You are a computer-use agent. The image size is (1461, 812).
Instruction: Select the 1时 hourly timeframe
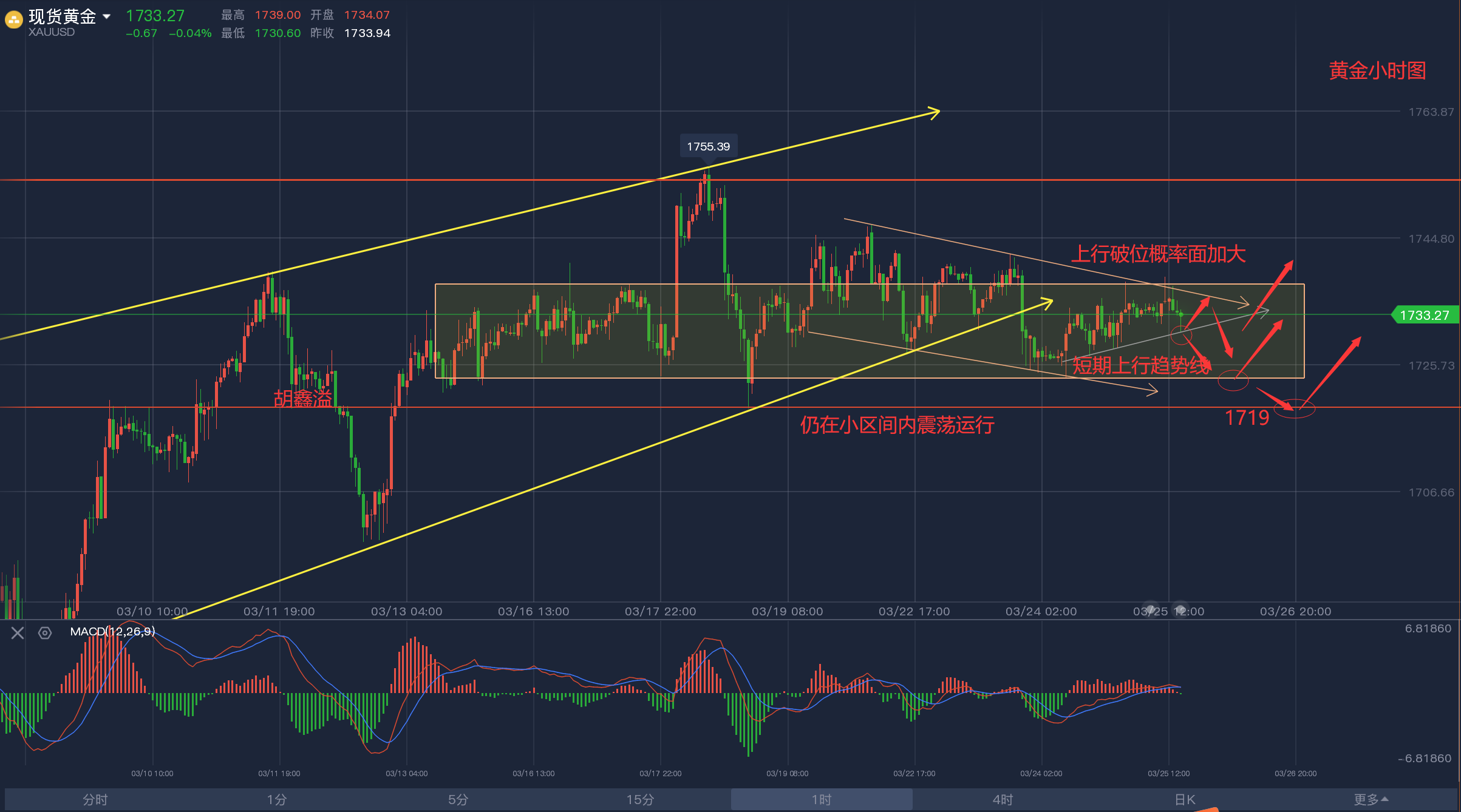pyautogui.click(x=821, y=799)
